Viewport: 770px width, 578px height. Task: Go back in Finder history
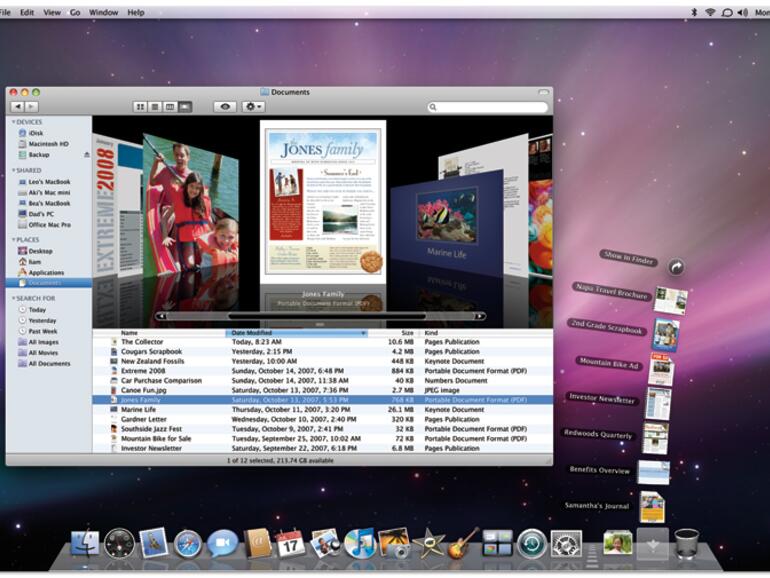pos(18,107)
